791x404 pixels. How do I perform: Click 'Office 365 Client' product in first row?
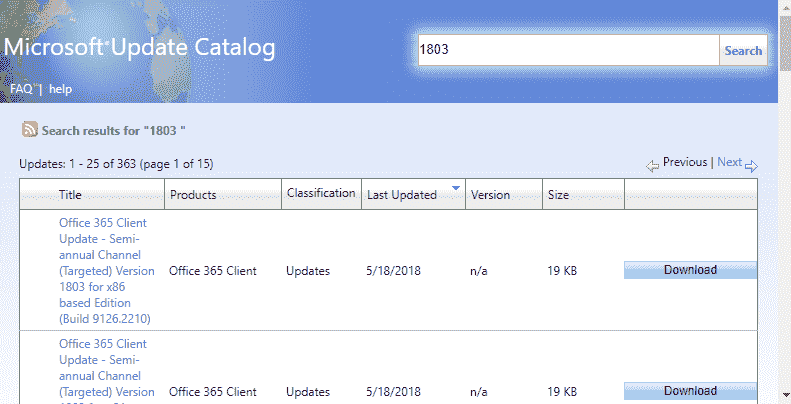point(213,271)
